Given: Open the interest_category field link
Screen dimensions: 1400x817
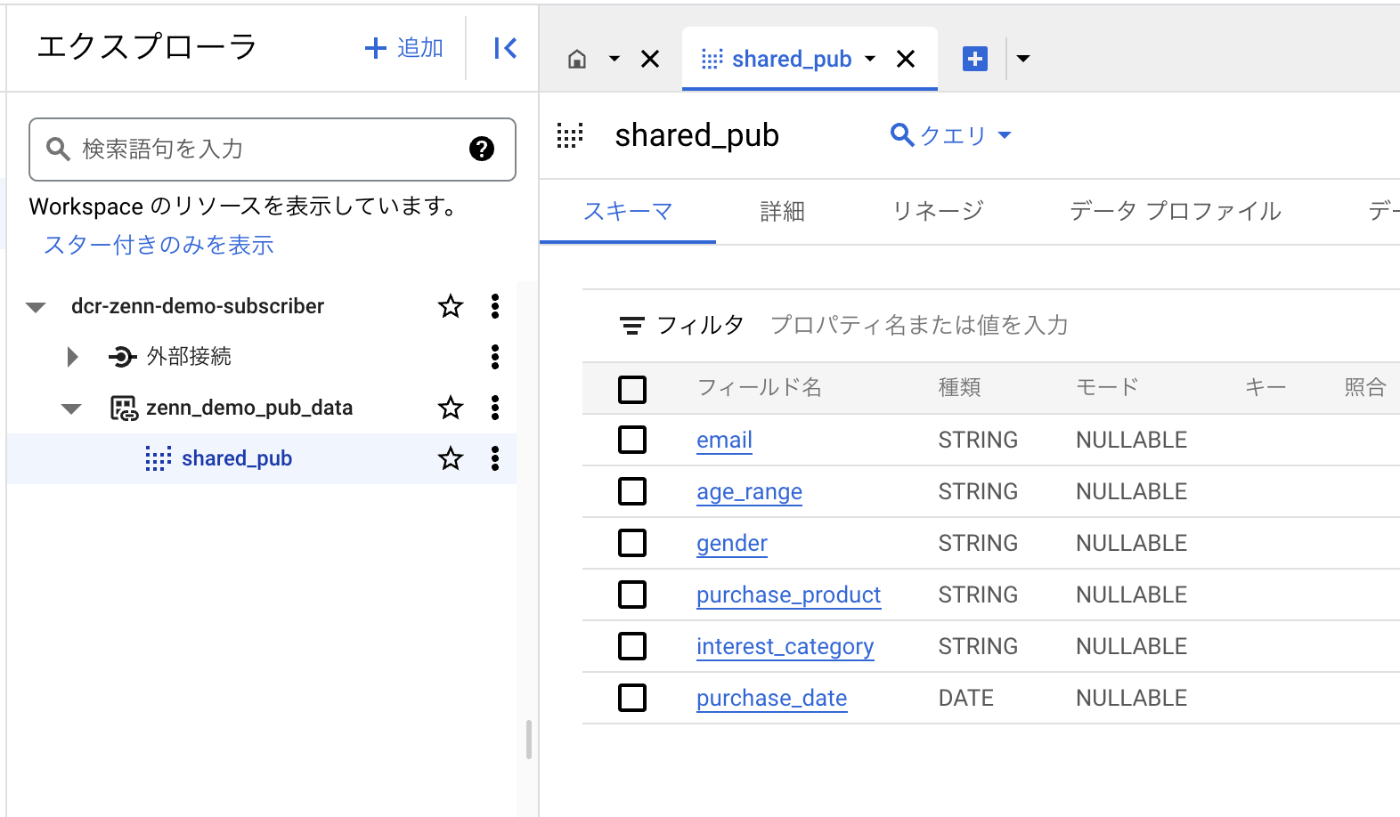Looking at the screenshot, I should click(x=785, y=646).
